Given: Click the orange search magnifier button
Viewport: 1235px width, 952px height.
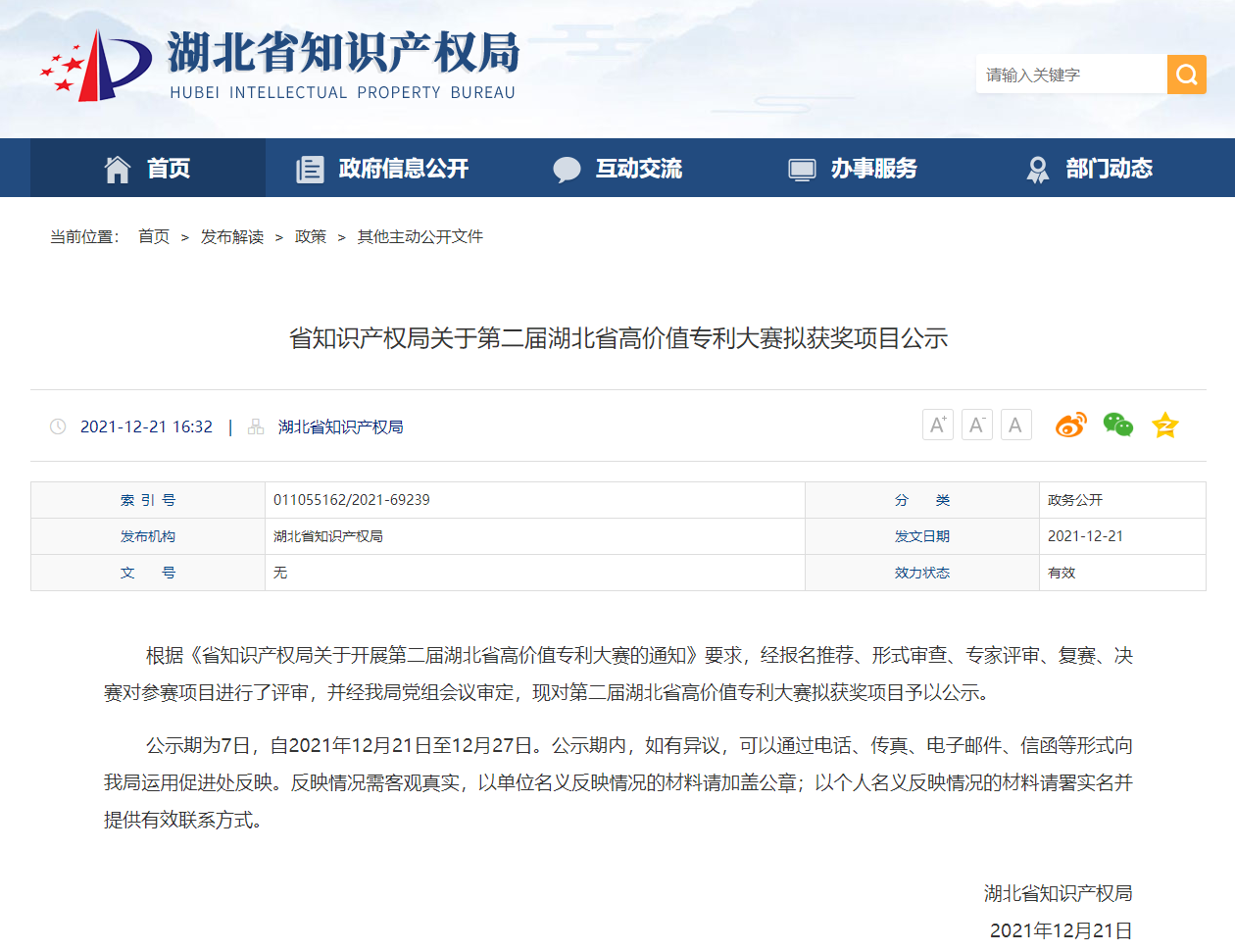Looking at the screenshot, I should pos(1186,75).
